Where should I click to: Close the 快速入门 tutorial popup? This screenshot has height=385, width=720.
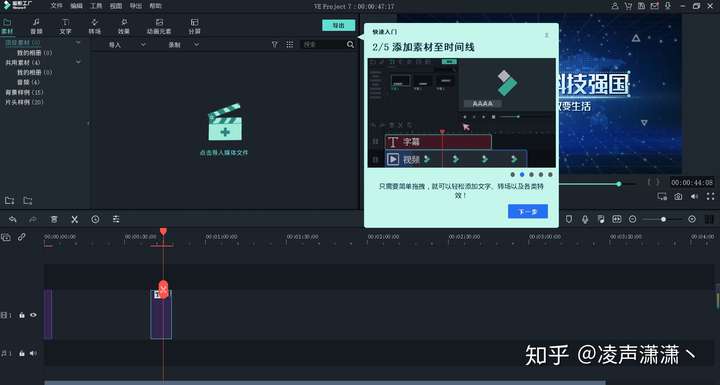point(546,35)
